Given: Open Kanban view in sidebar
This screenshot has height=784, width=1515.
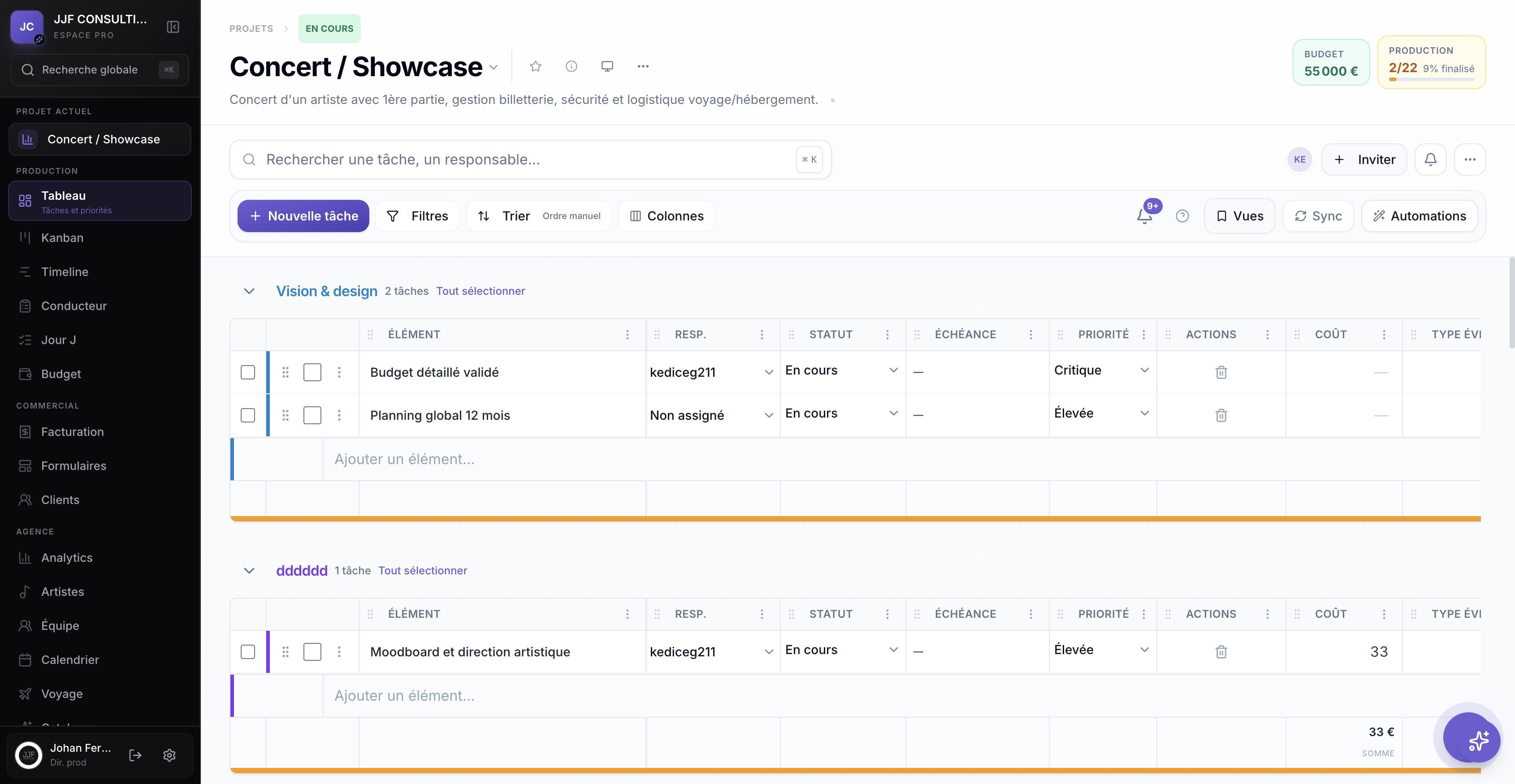Looking at the screenshot, I should (x=100, y=238).
